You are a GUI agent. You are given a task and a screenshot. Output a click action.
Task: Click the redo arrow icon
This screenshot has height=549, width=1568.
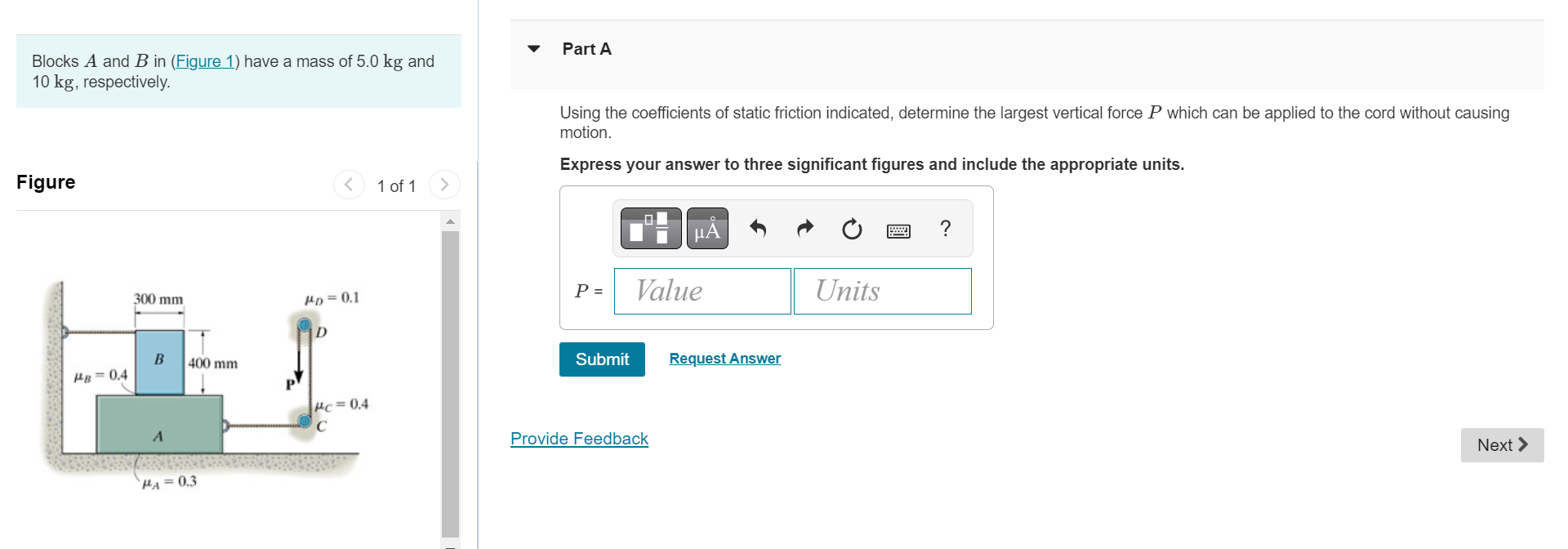pos(805,229)
